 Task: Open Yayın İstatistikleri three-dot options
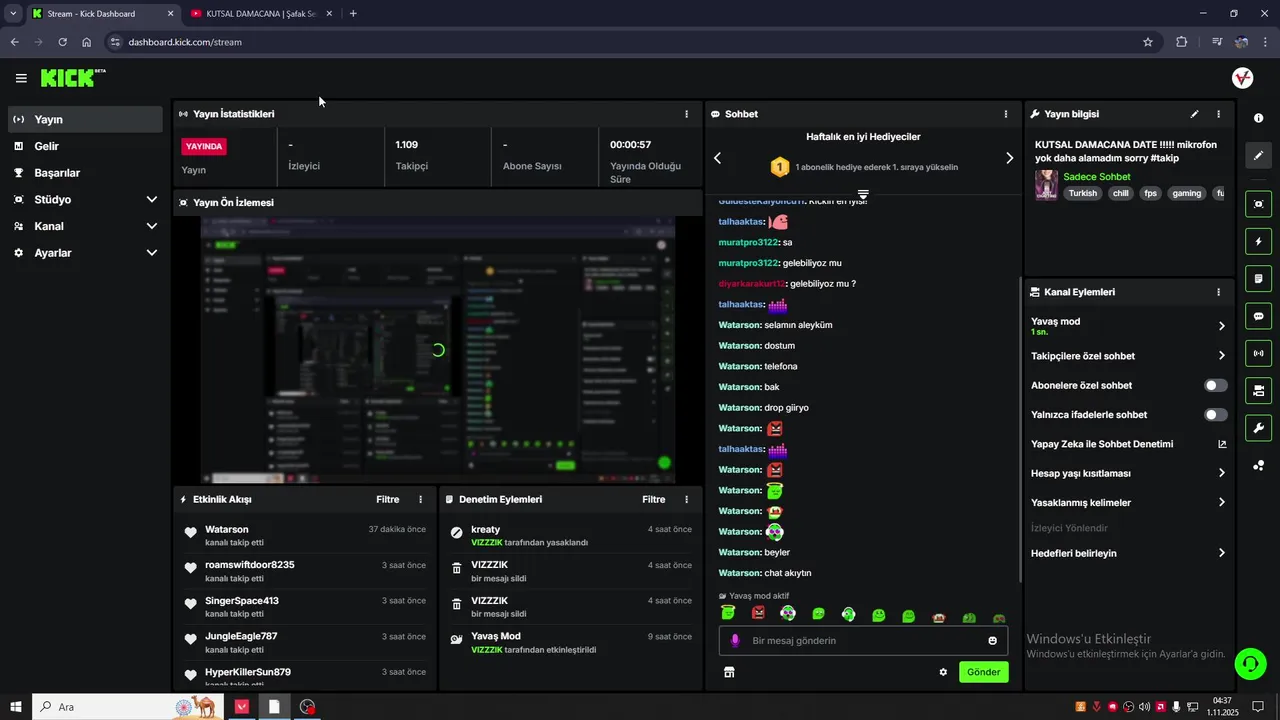[686, 114]
